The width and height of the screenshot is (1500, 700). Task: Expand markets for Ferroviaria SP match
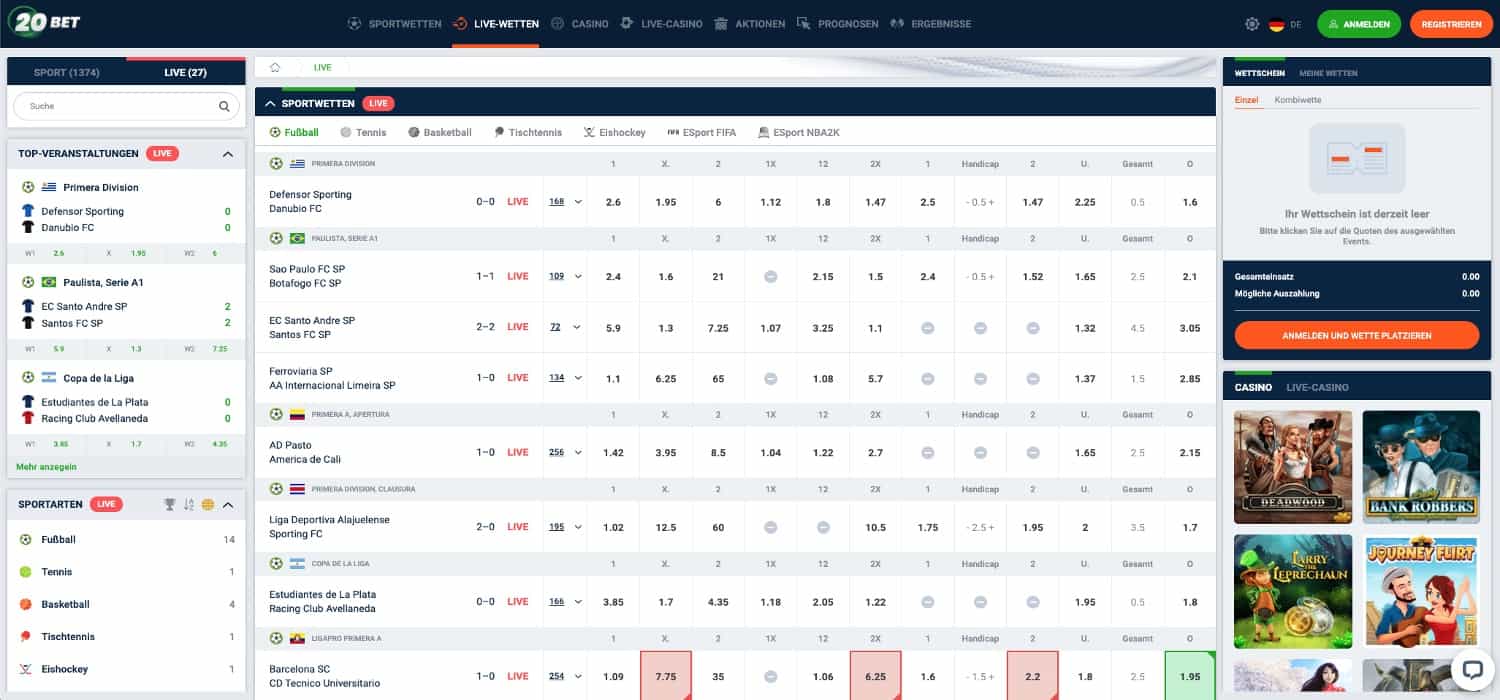point(577,378)
